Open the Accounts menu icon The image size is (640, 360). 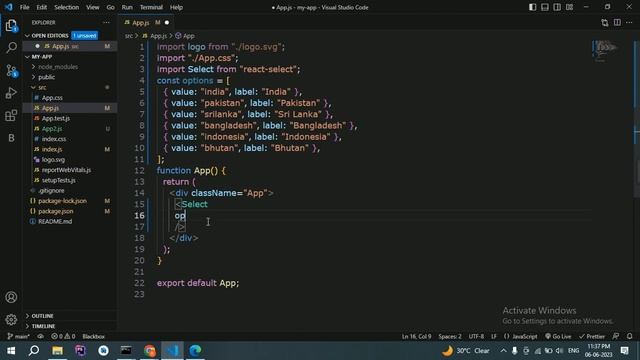[11, 297]
